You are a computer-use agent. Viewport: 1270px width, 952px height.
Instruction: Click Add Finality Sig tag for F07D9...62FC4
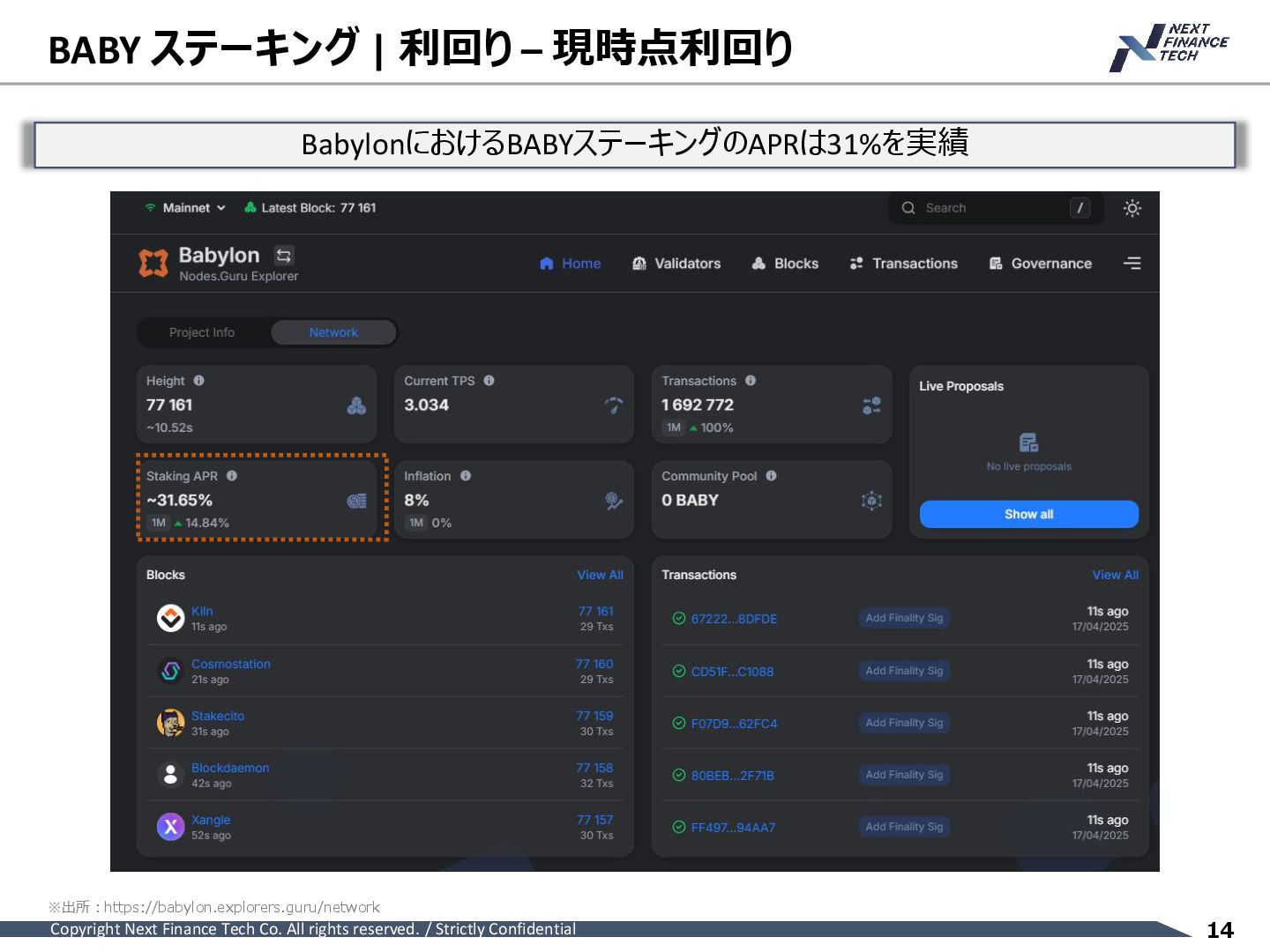(x=904, y=723)
